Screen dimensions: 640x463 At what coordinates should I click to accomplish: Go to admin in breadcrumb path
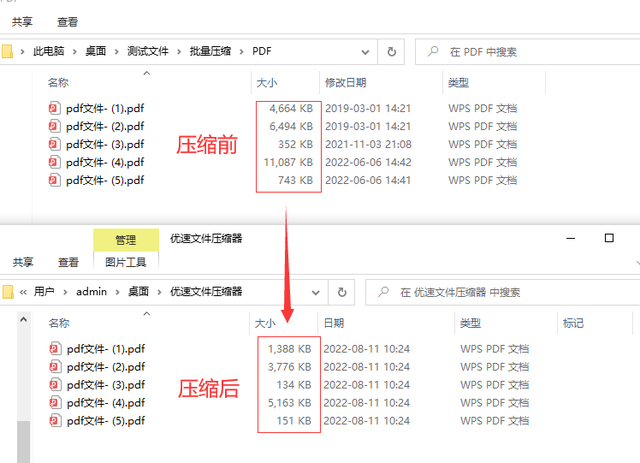pos(91,292)
